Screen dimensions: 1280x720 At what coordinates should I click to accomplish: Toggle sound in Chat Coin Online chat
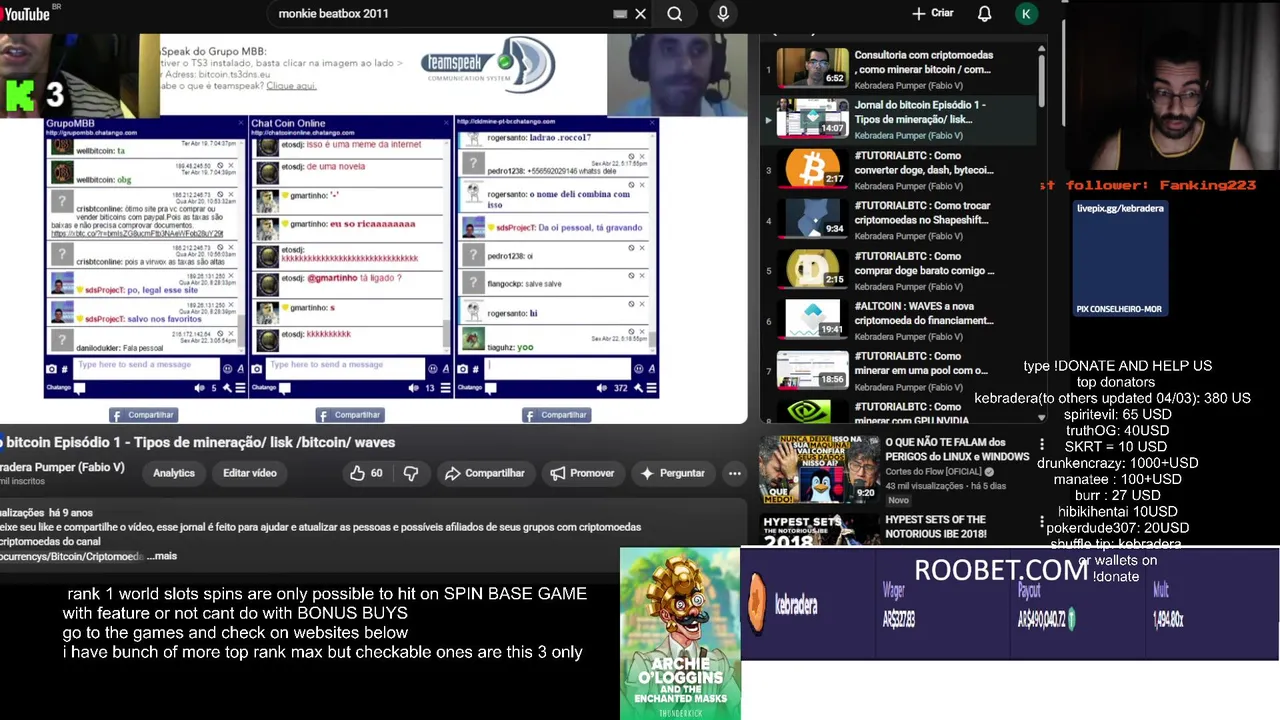point(414,388)
